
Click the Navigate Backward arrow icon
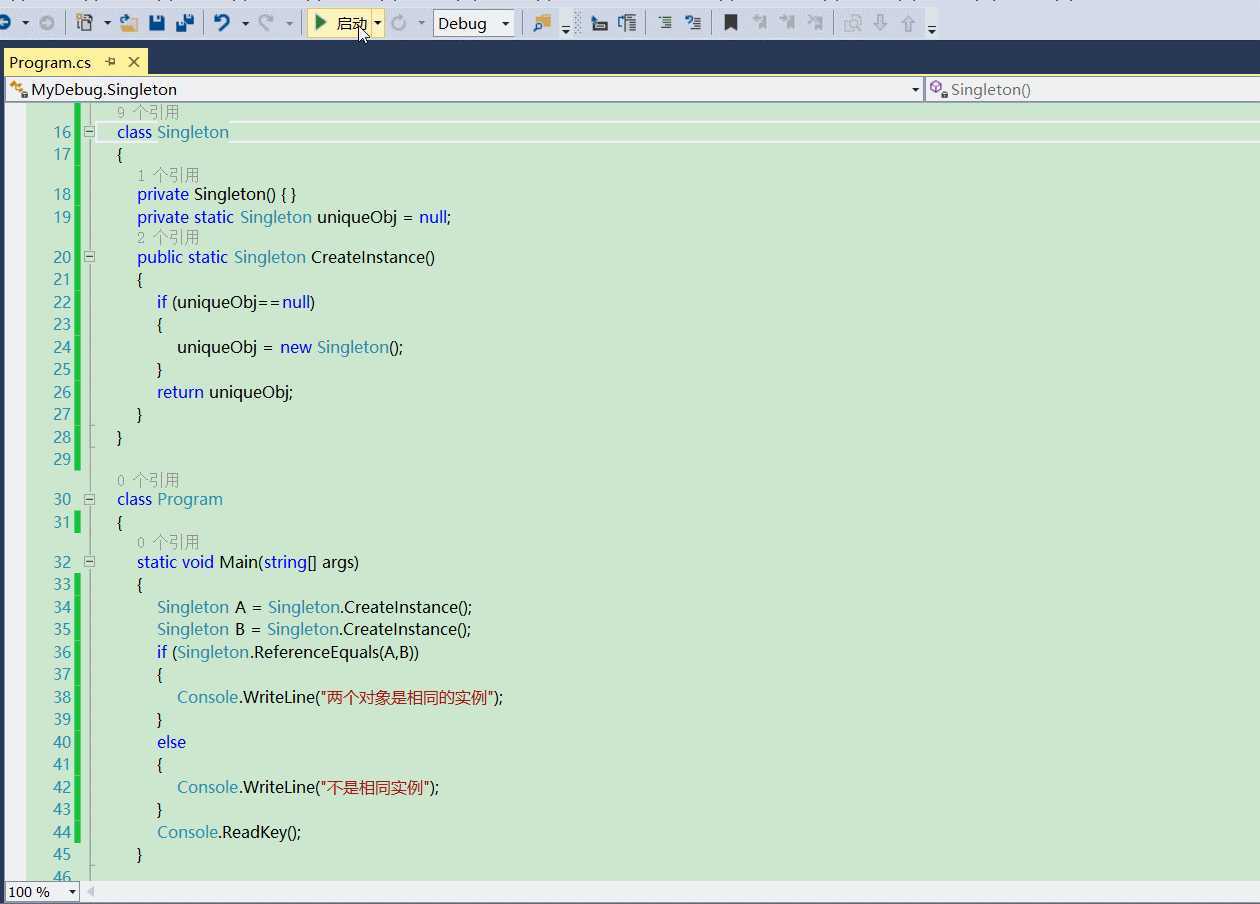4,23
